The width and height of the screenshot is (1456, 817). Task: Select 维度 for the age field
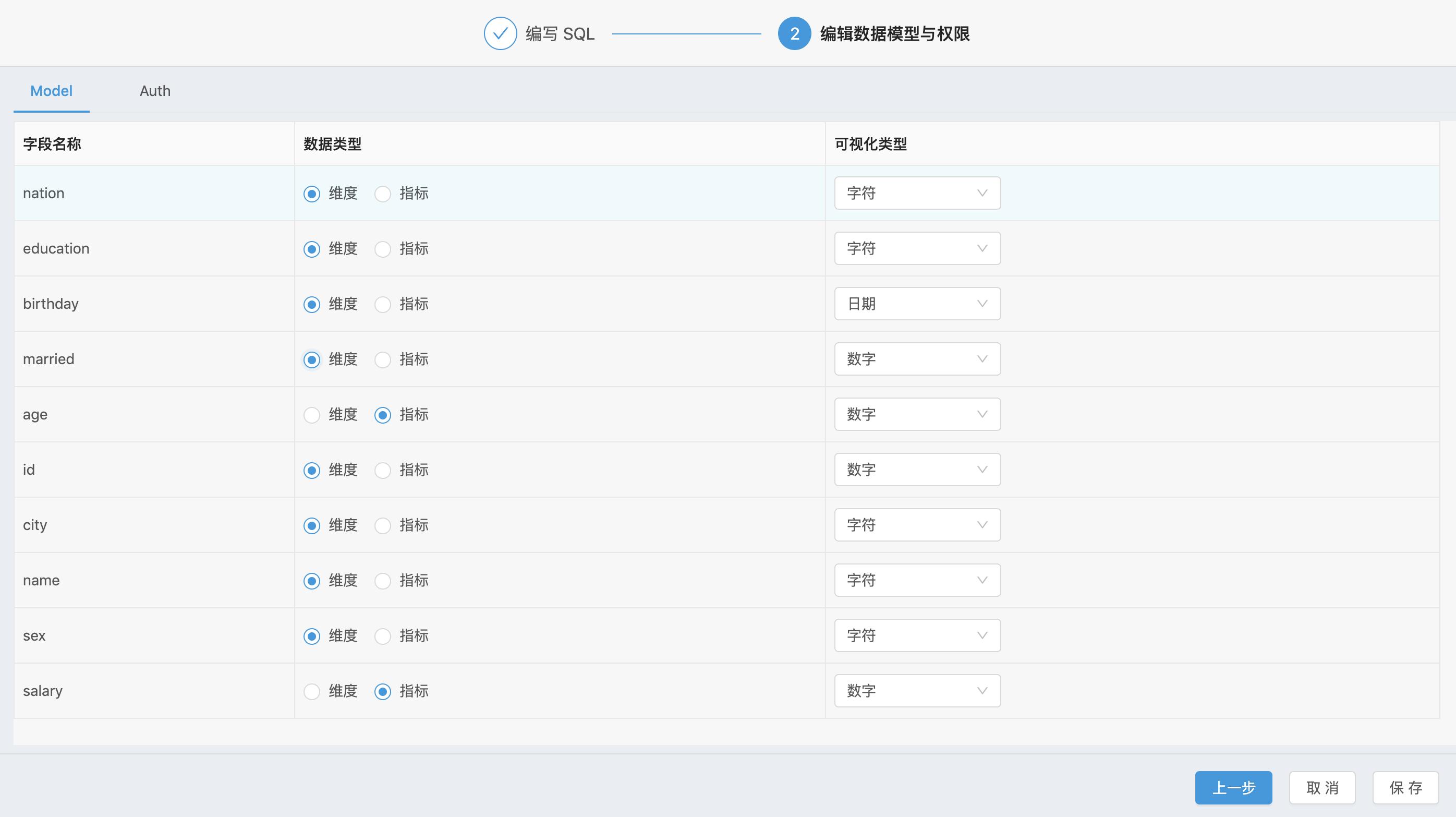[x=311, y=414]
